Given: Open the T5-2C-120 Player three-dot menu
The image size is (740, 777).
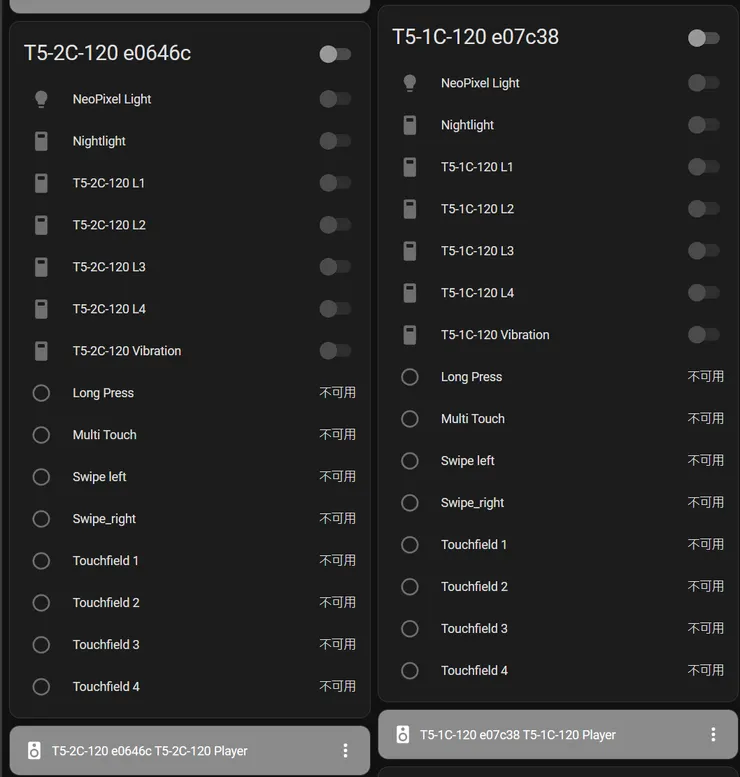Looking at the screenshot, I should 345,751.
